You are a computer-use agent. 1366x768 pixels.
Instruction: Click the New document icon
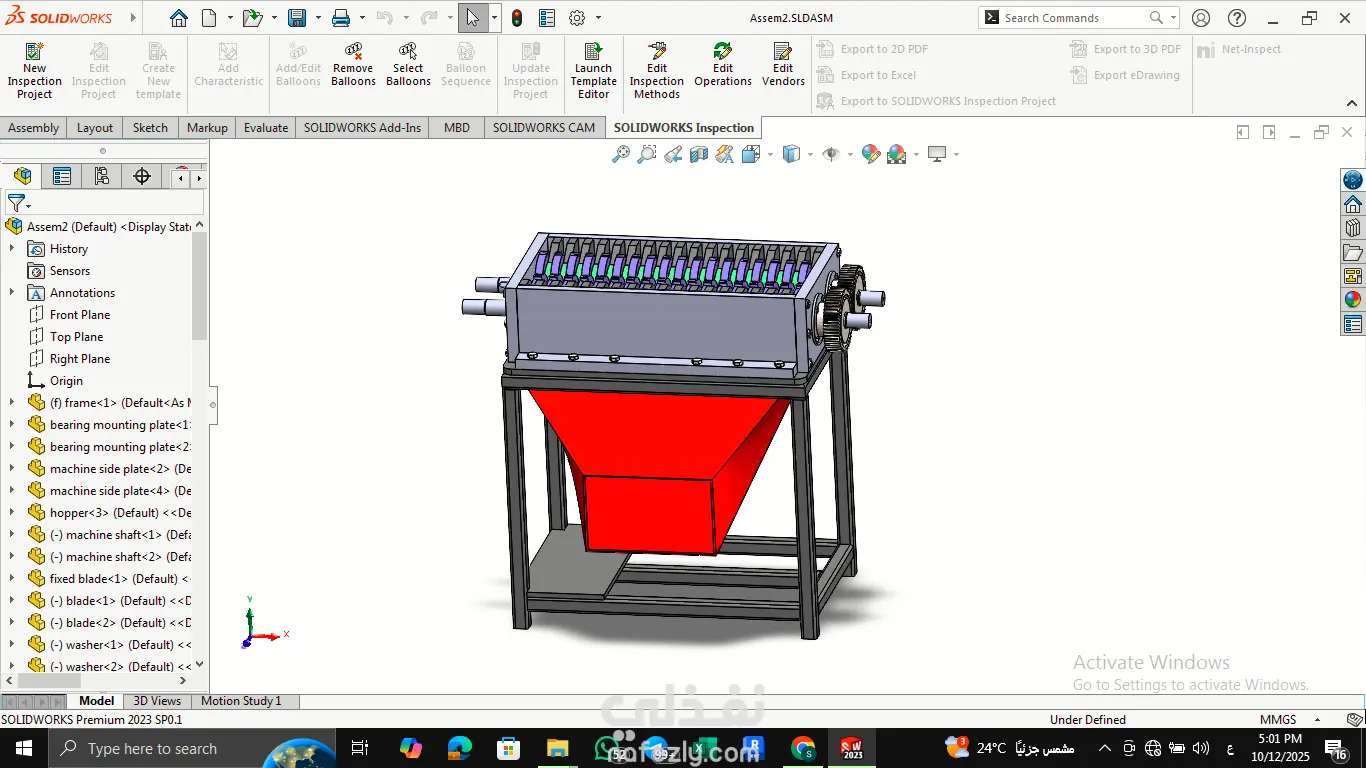point(209,18)
